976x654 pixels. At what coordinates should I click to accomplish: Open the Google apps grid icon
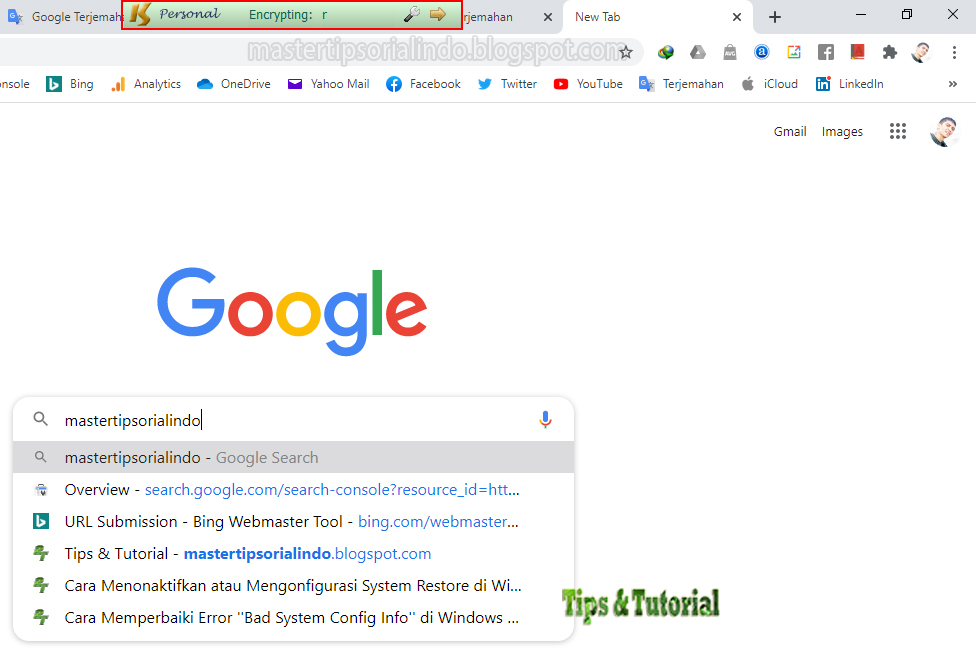click(897, 131)
